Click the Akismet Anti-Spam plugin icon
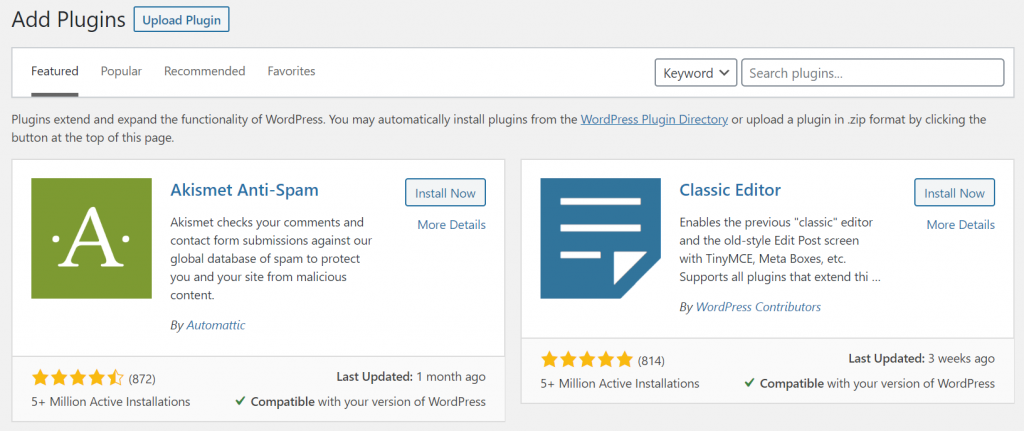The height and width of the screenshot is (431, 1024). [x=91, y=238]
